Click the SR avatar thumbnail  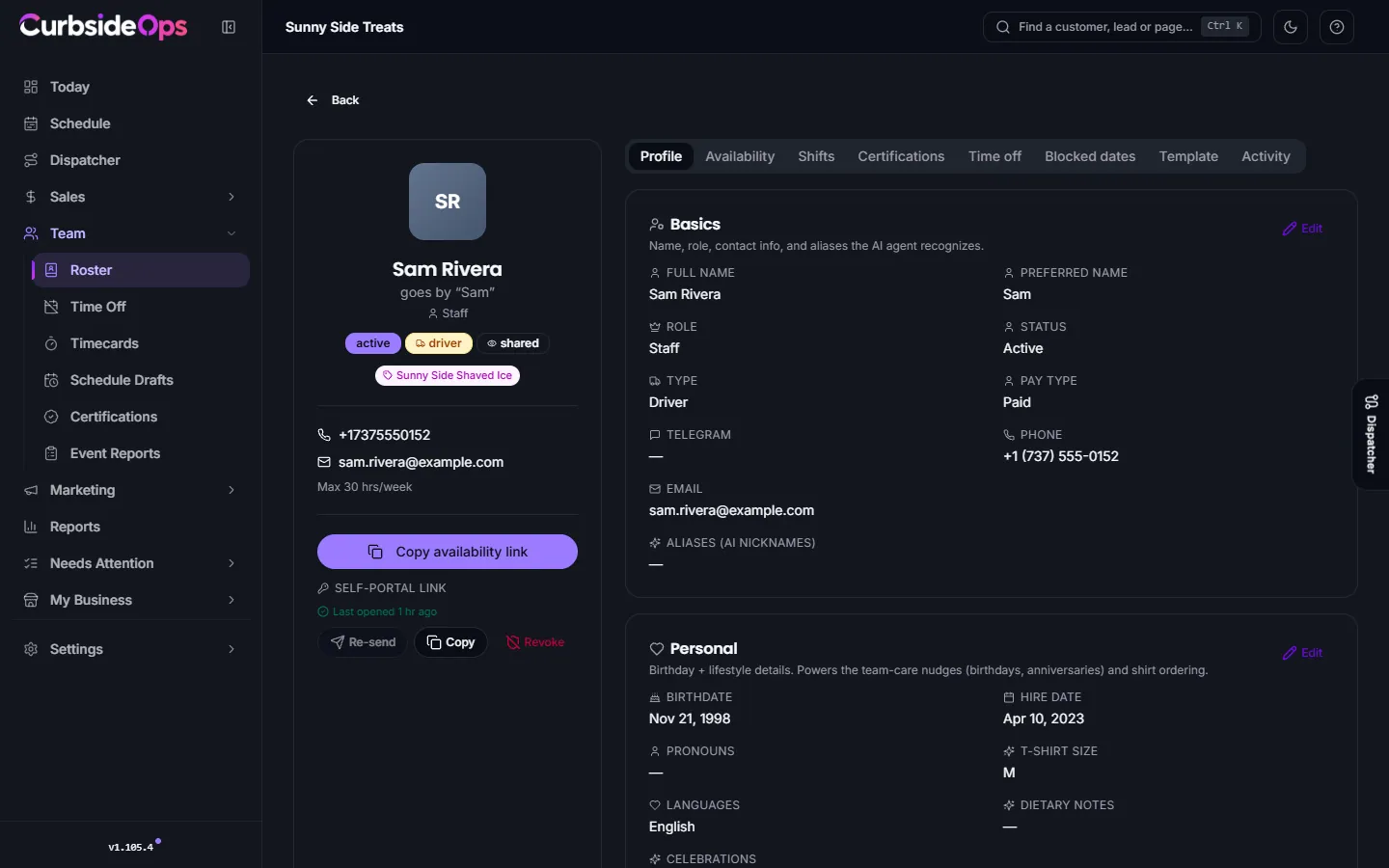point(448,202)
